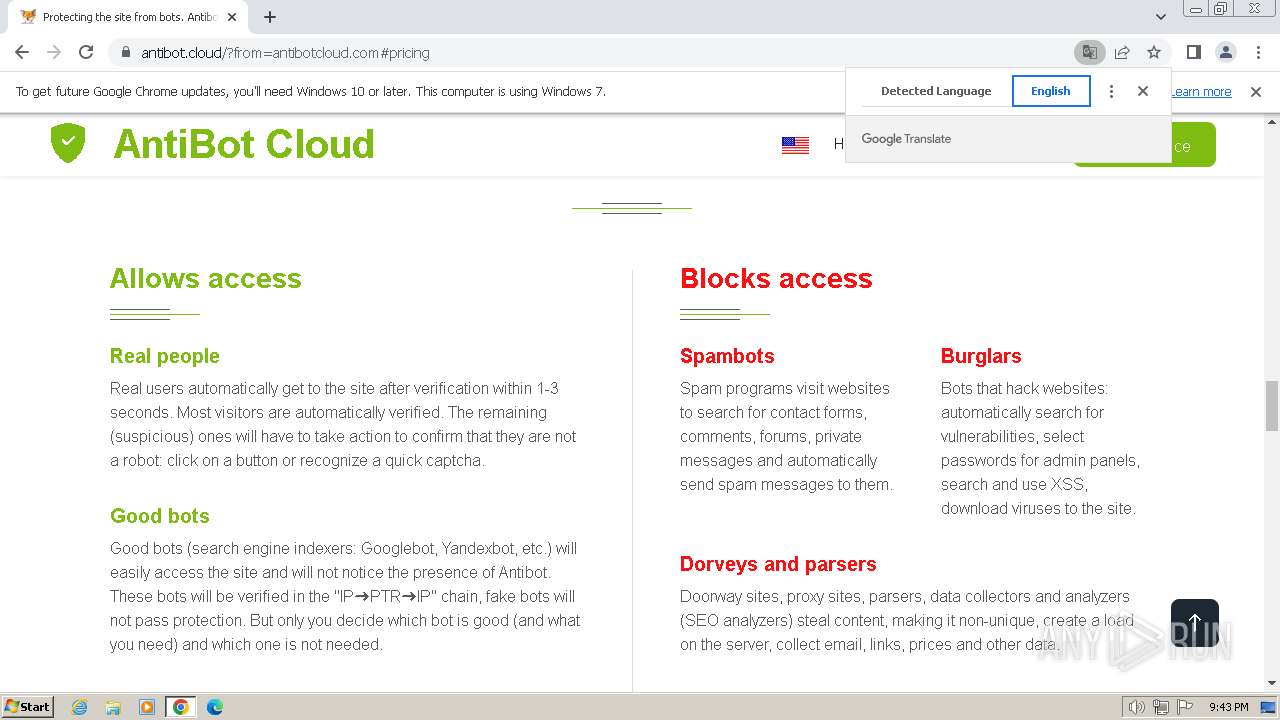Image resolution: width=1280 pixels, height=720 pixels.
Task: Close the AntiBot tab
Action: (232, 17)
